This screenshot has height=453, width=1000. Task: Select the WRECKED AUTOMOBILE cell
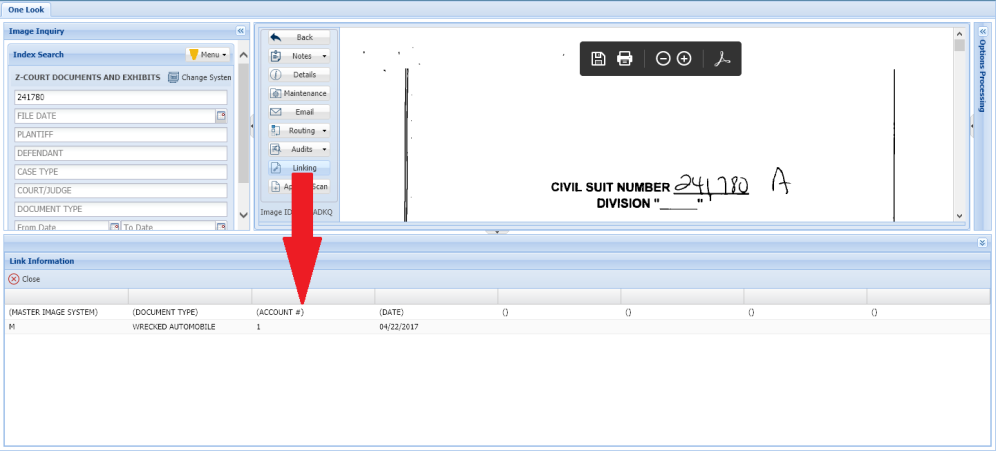point(173,327)
